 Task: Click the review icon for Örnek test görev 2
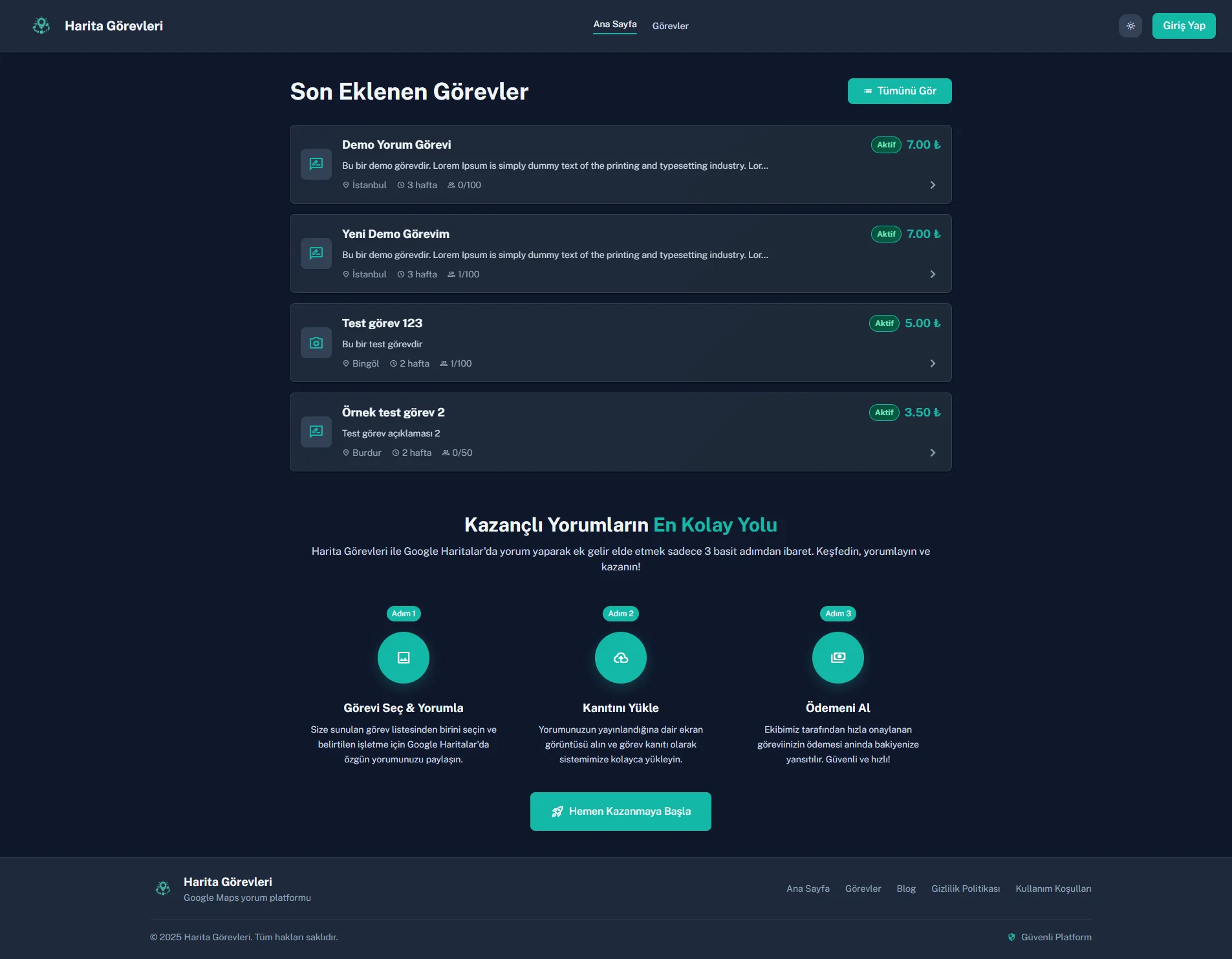tap(316, 432)
